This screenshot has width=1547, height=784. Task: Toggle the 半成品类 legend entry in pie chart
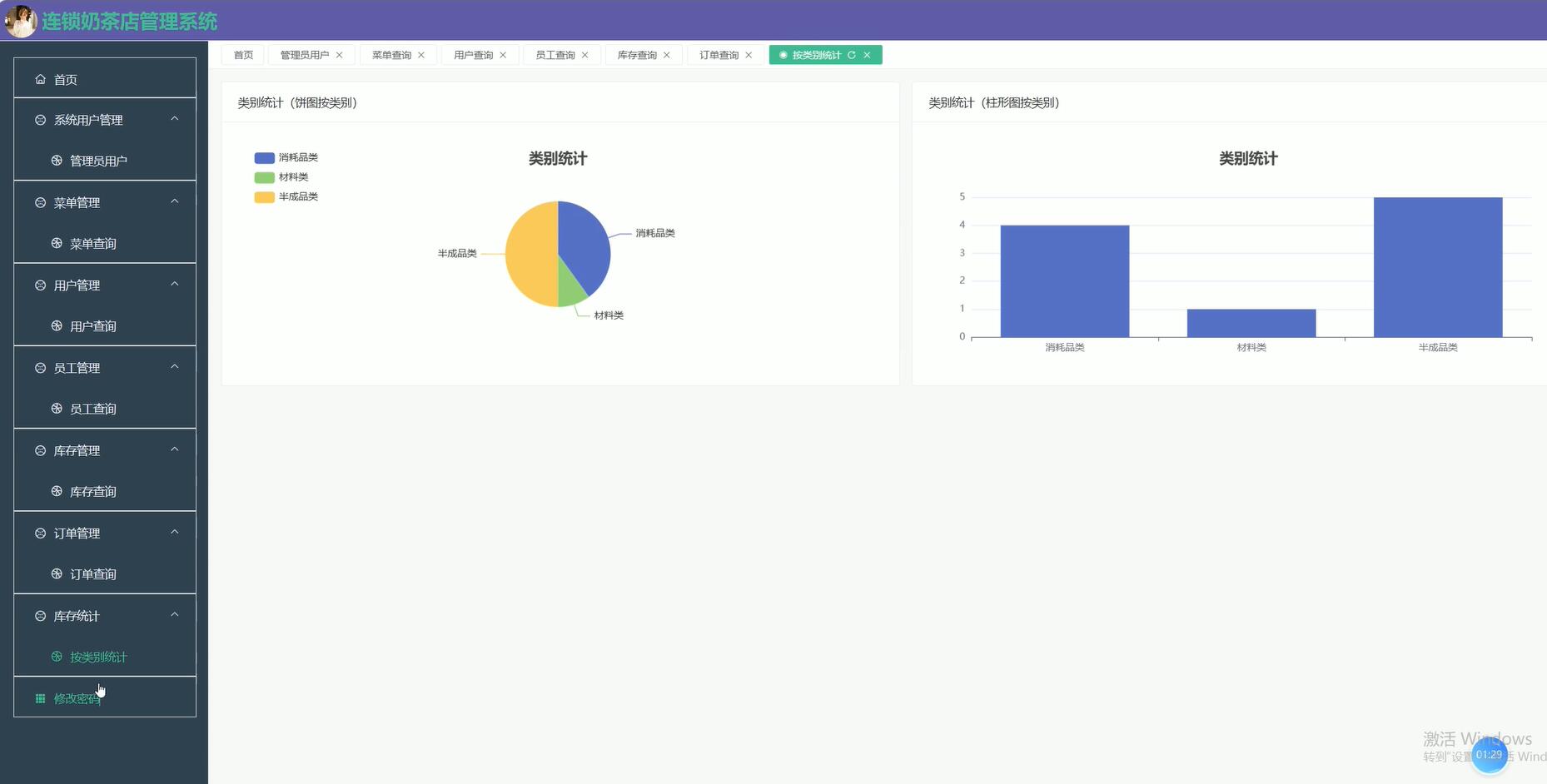(x=286, y=197)
